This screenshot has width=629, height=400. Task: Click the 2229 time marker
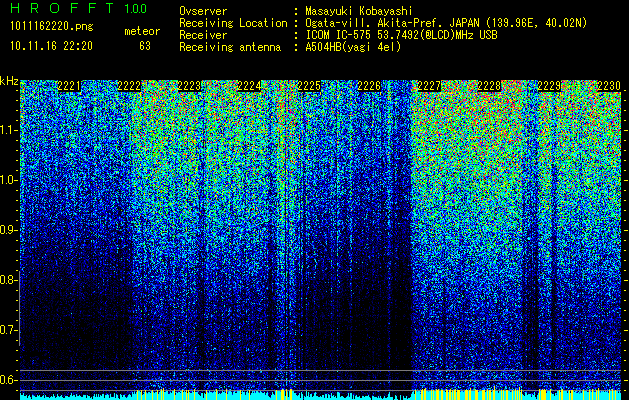549,86
